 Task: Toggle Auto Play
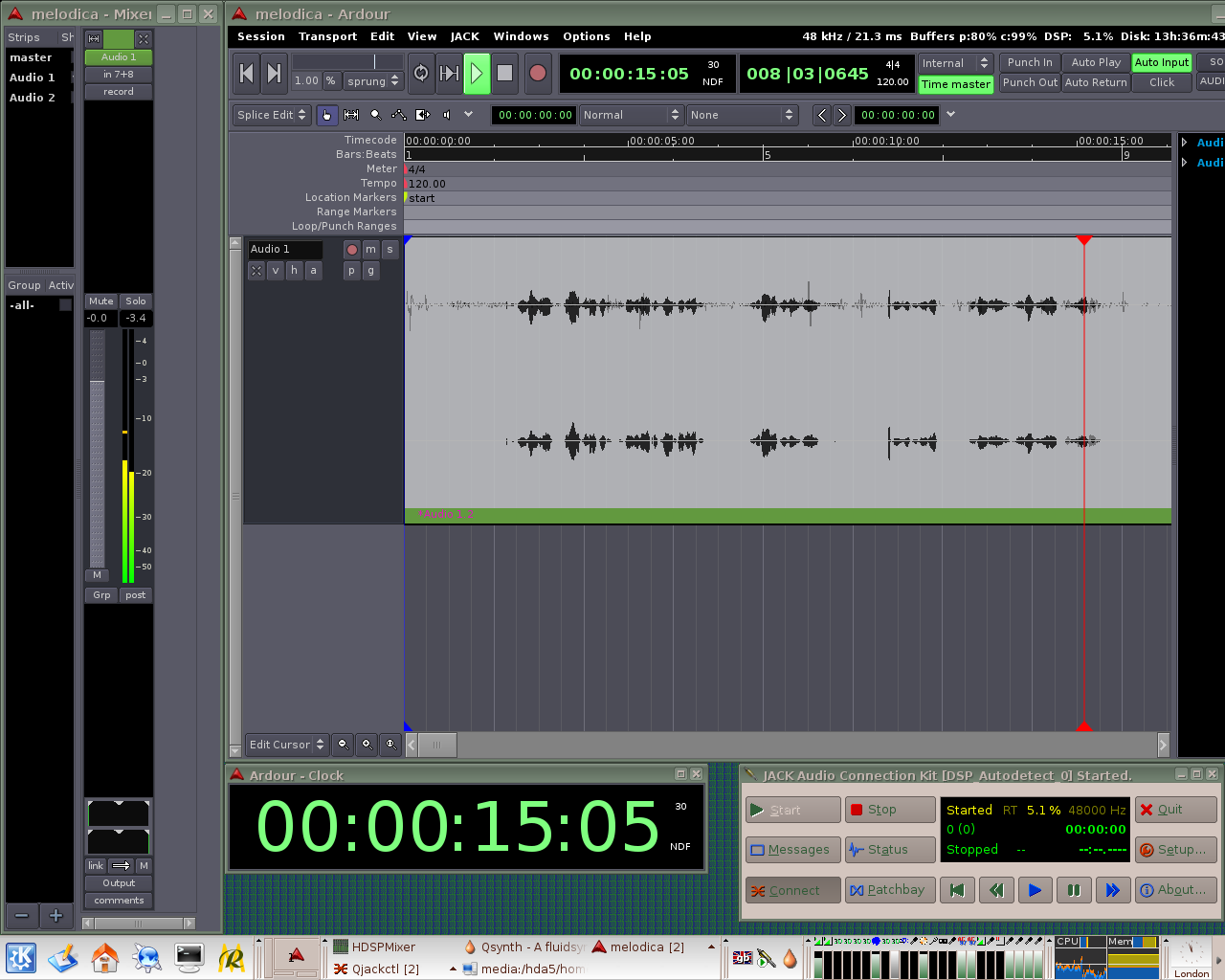tap(1096, 63)
